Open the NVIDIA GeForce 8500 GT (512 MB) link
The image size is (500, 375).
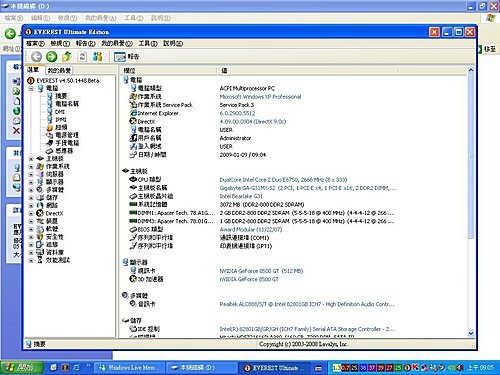click(x=261, y=271)
